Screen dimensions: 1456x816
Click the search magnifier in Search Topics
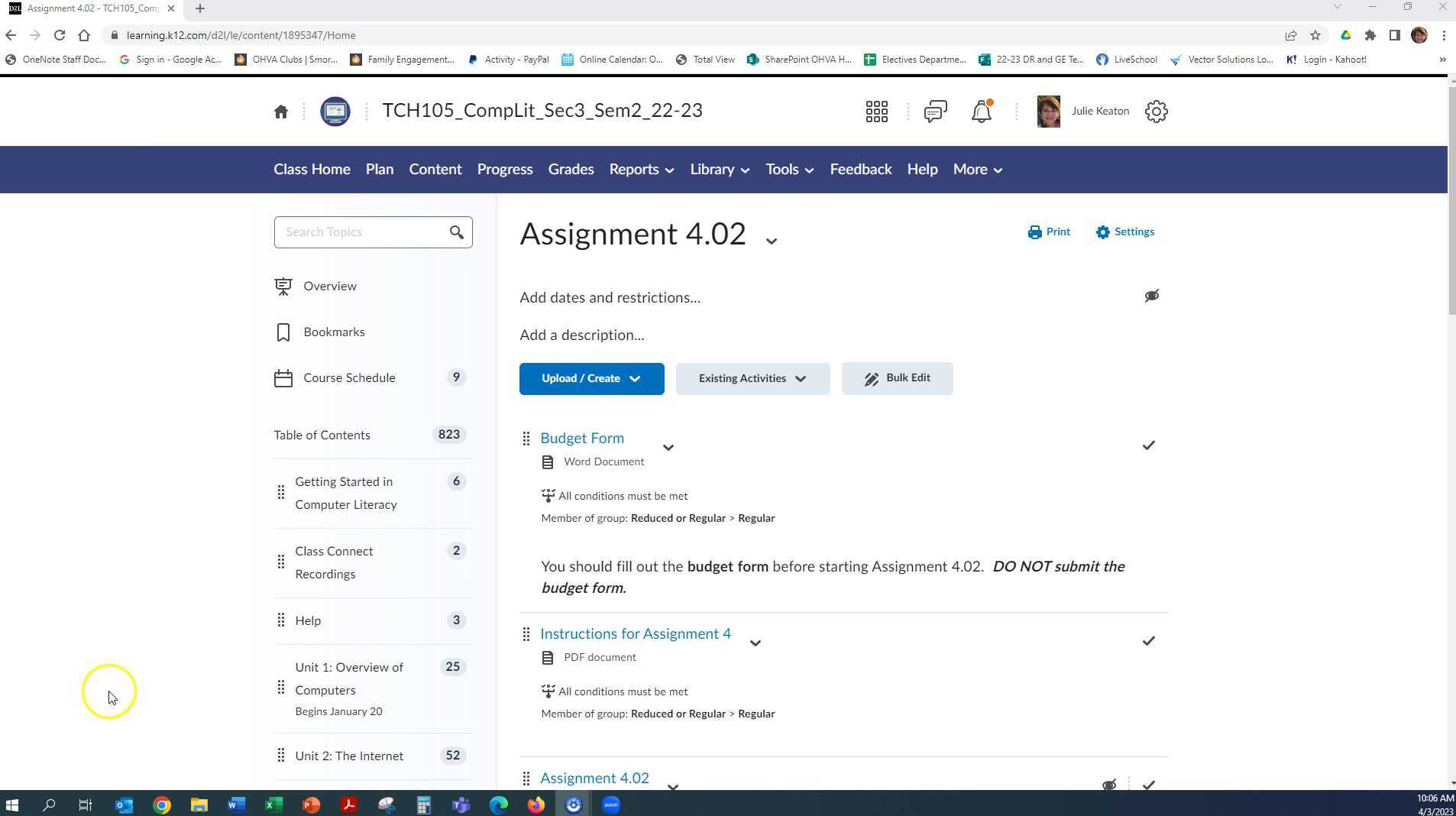point(457,232)
